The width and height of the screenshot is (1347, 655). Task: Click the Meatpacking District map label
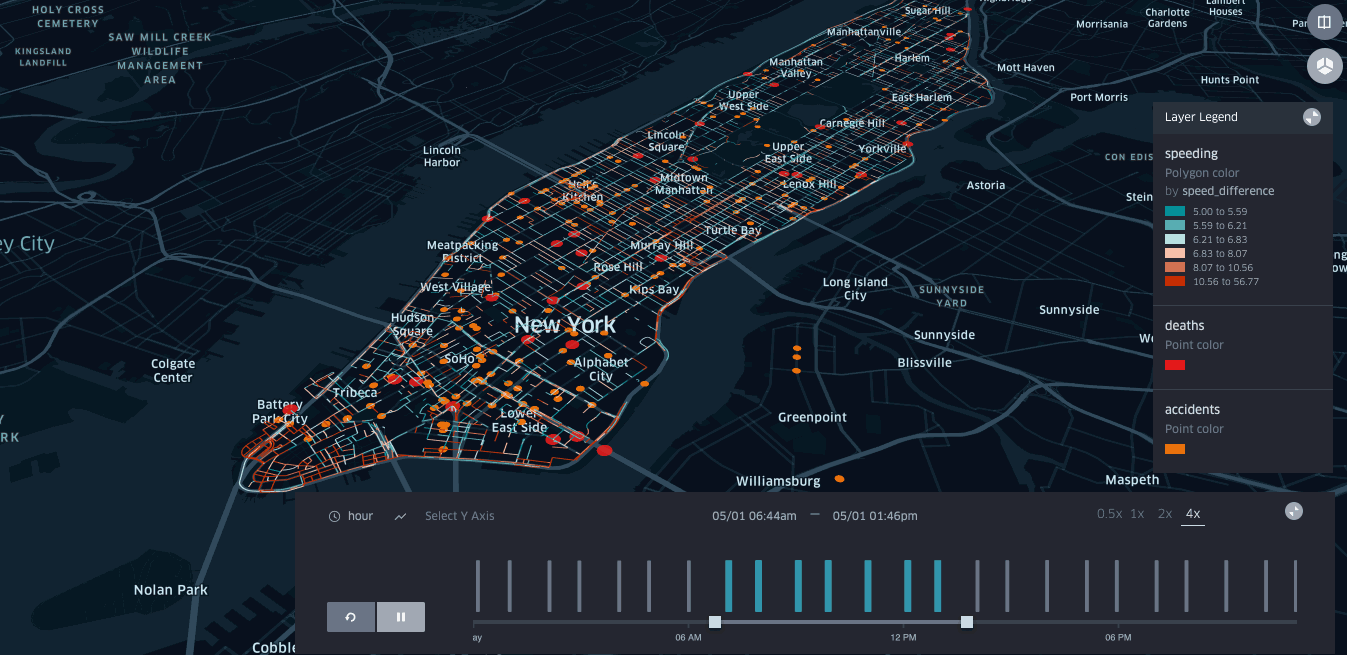pos(462,252)
